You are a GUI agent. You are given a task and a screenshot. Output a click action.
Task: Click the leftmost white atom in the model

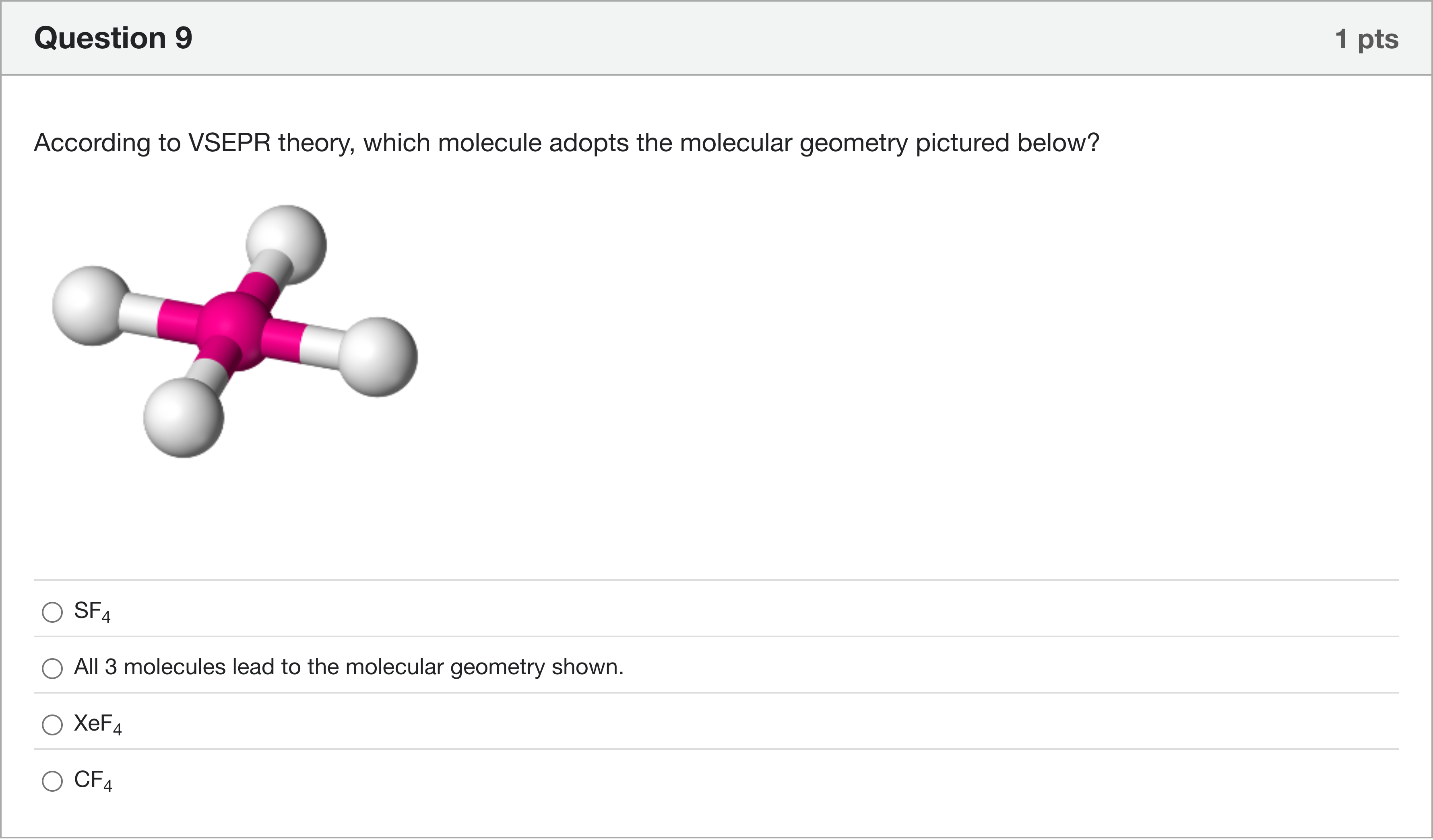click(91, 305)
